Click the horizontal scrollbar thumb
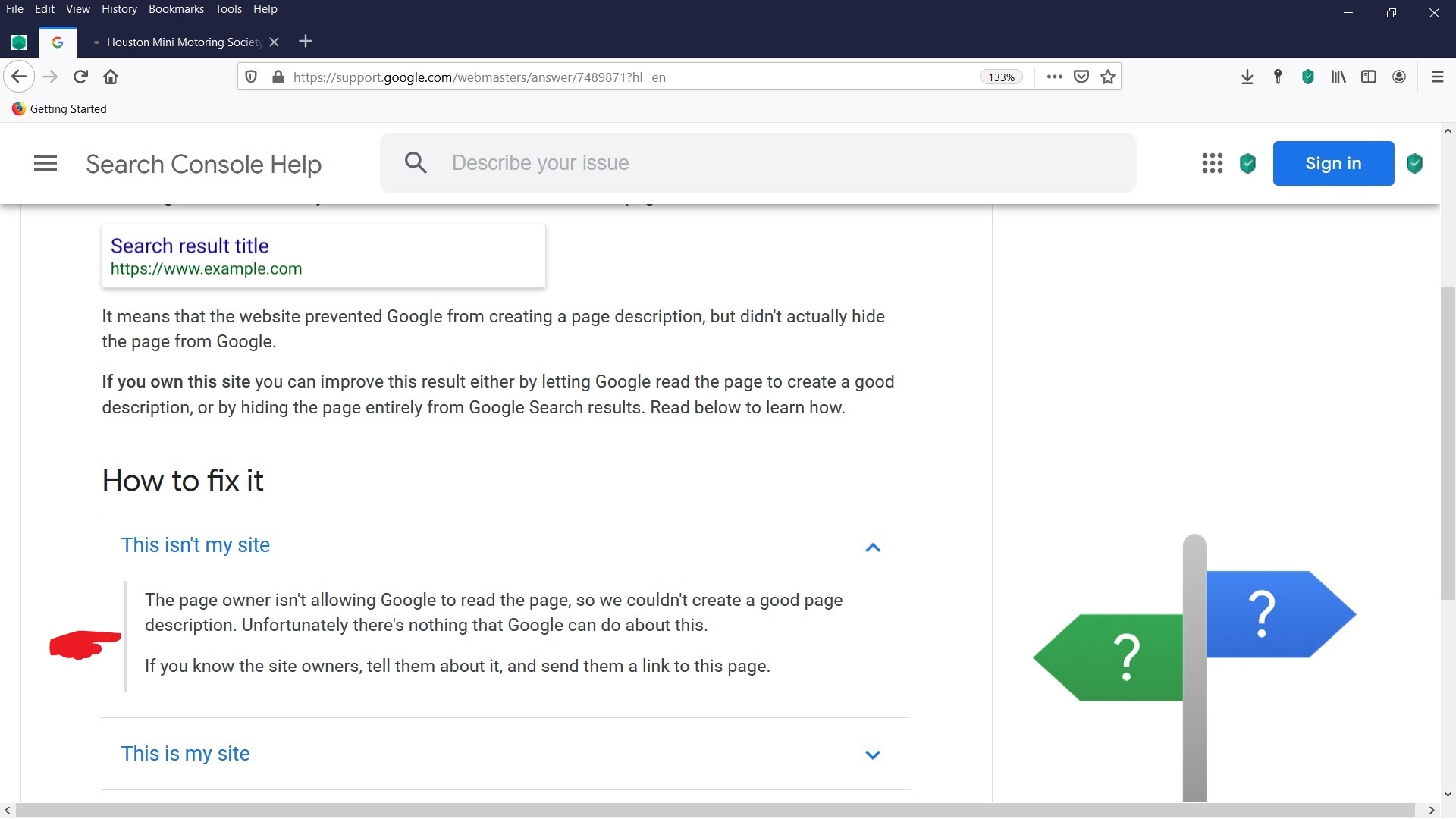 (715, 810)
